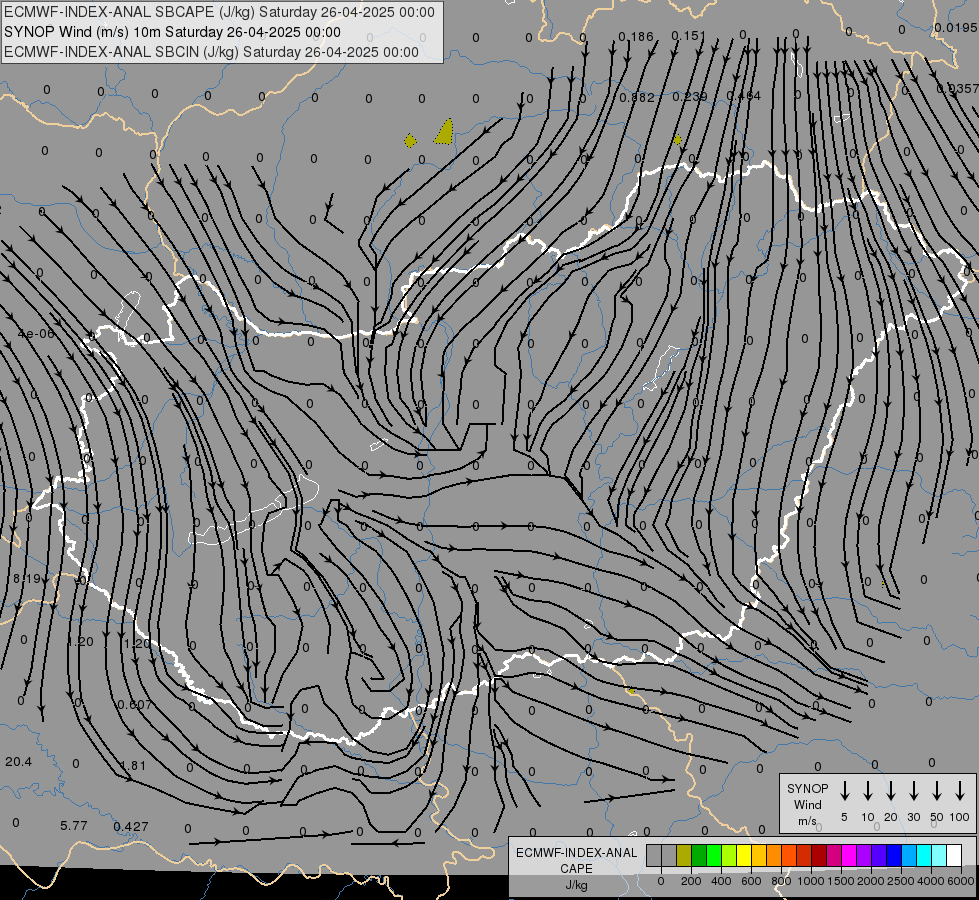
Task: Select the pure blue swatch before 2500
Action: 893,855
